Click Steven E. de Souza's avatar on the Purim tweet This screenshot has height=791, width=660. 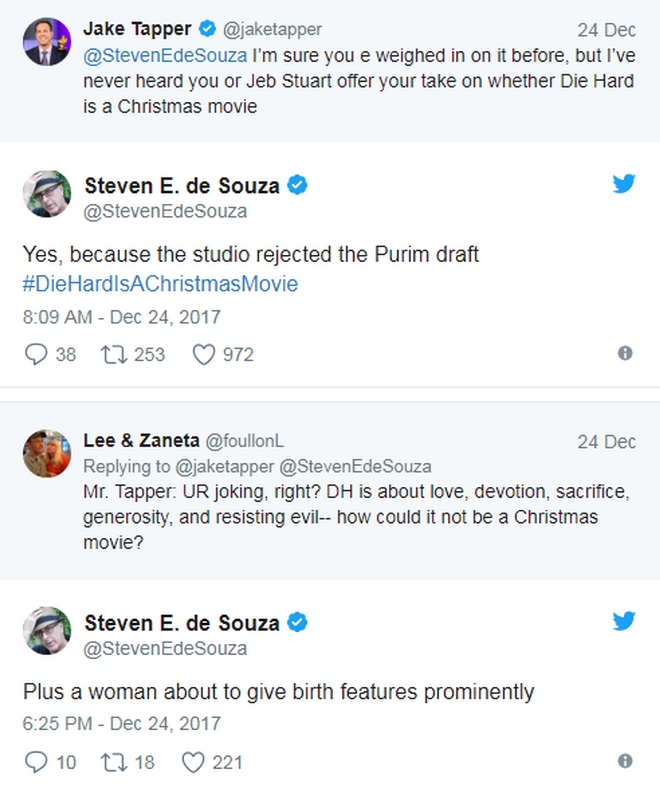click(x=47, y=194)
